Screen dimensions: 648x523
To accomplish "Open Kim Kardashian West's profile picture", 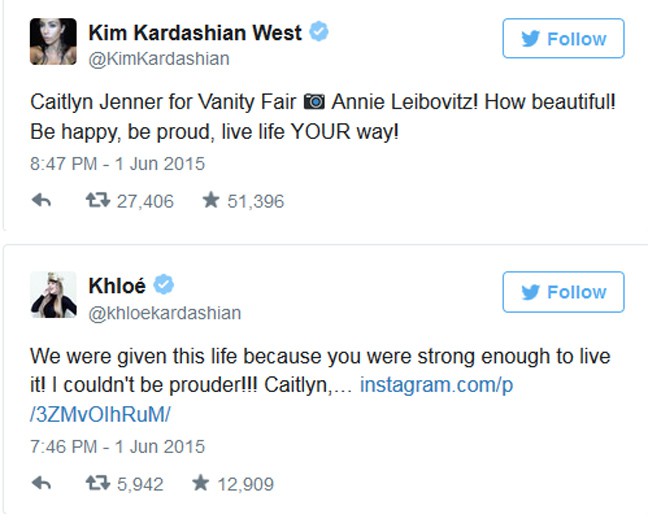I will coord(53,42).
